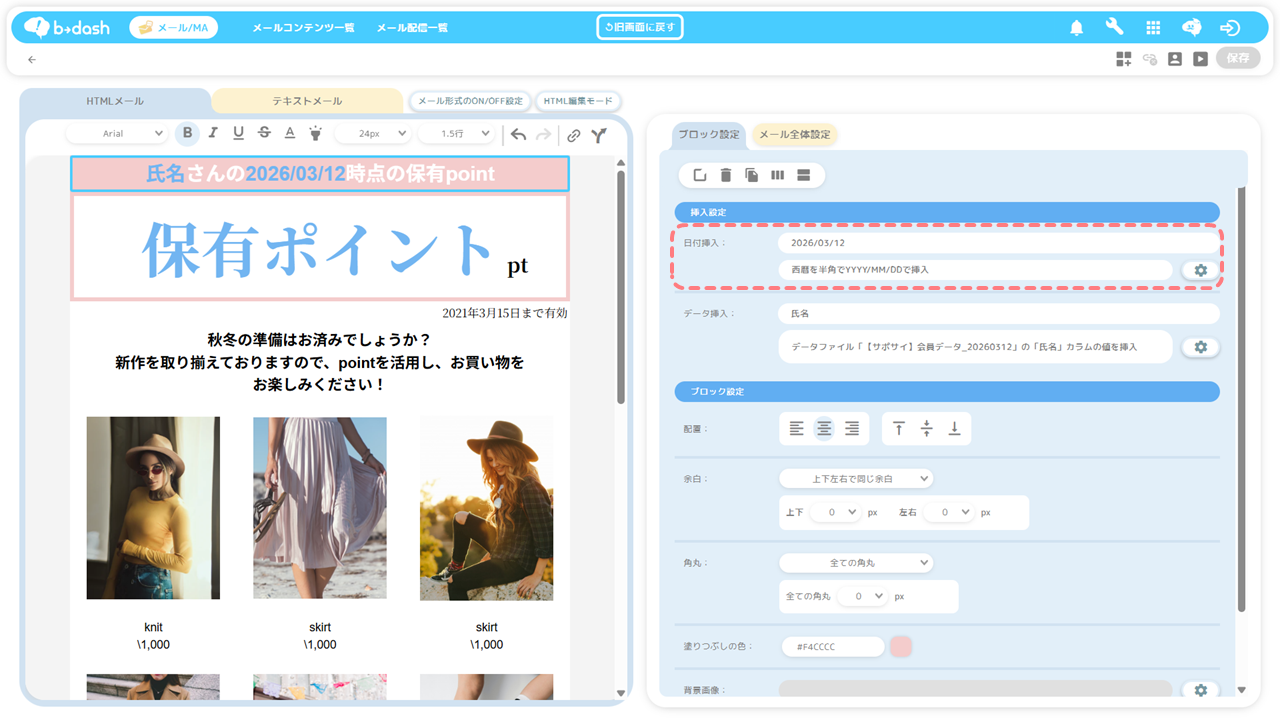Switch to the テキストメール tab
This screenshot has height=720, width=1280.
307,101
